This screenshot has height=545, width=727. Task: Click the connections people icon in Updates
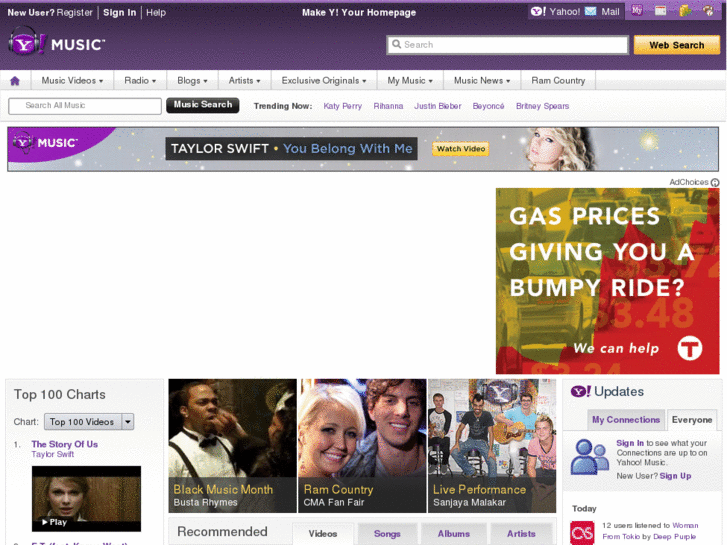[589, 457]
